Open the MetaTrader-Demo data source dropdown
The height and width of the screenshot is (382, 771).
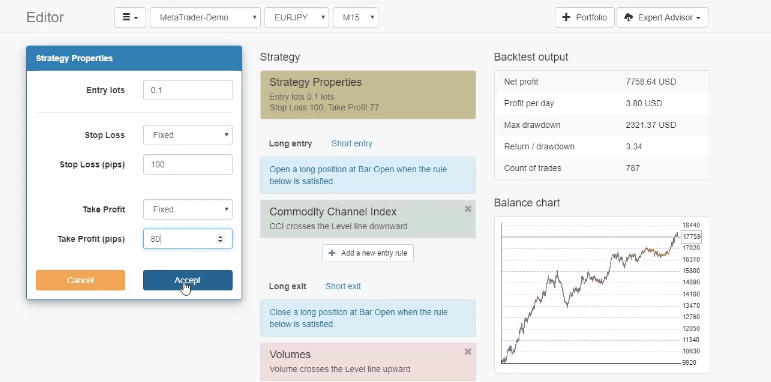coord(205,17)
